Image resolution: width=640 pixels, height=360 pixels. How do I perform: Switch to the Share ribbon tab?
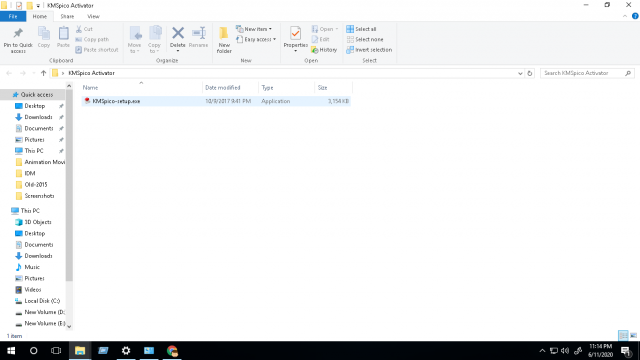pos(67,16)
